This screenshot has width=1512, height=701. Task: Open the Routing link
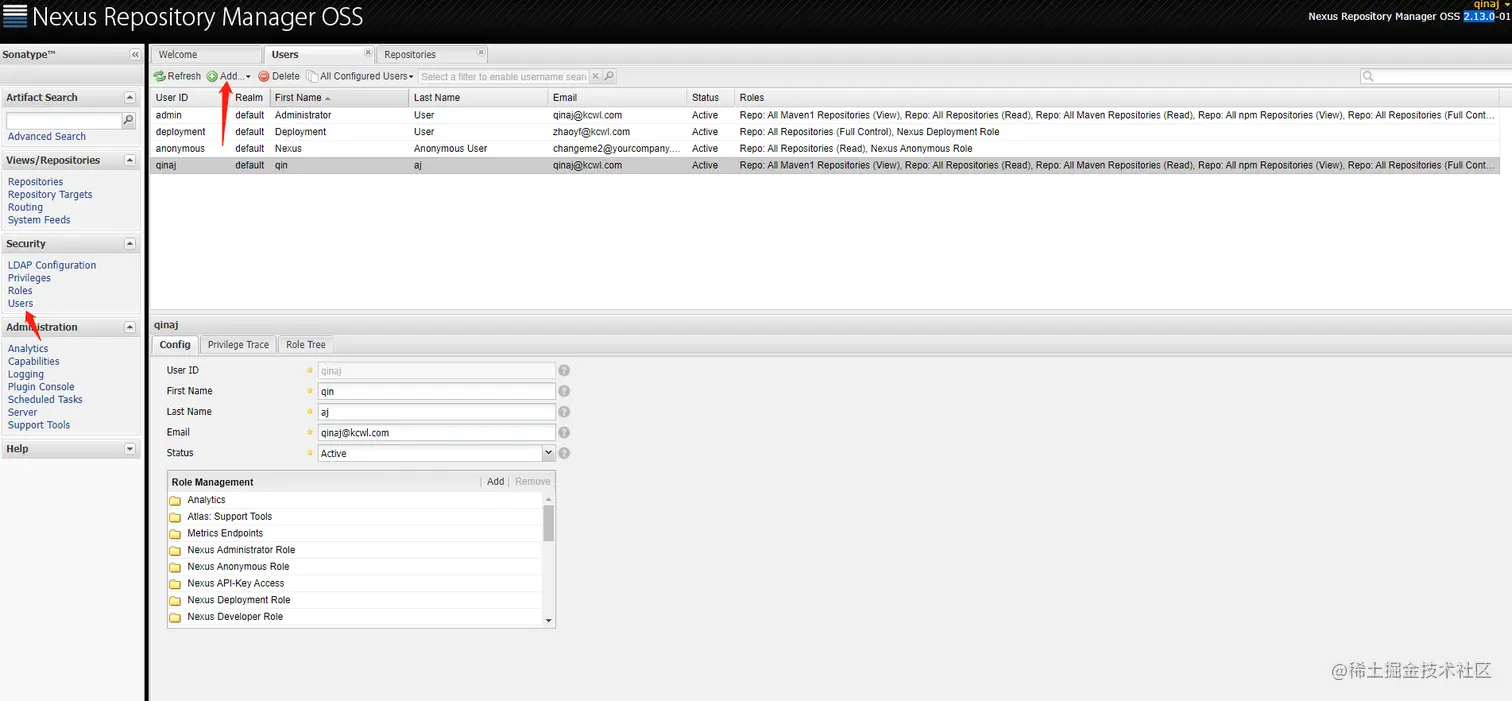(25, 207)
